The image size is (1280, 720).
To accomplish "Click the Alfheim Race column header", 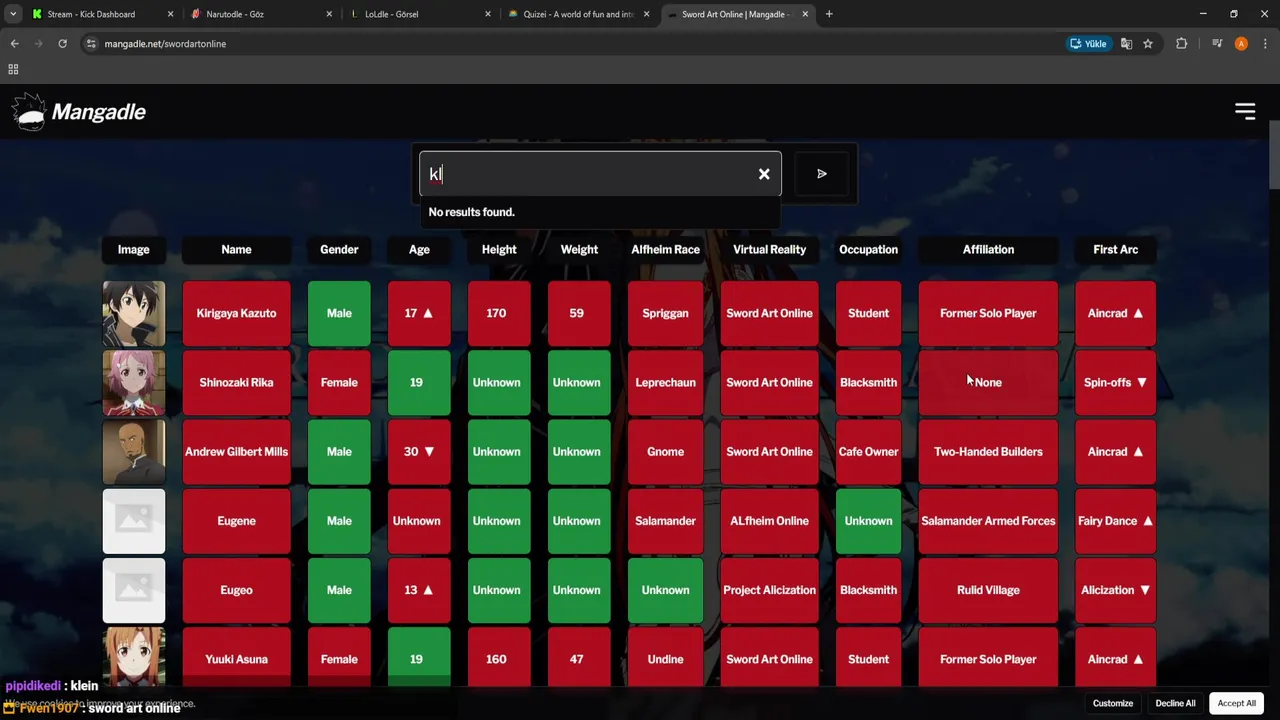I will [665, 250].
